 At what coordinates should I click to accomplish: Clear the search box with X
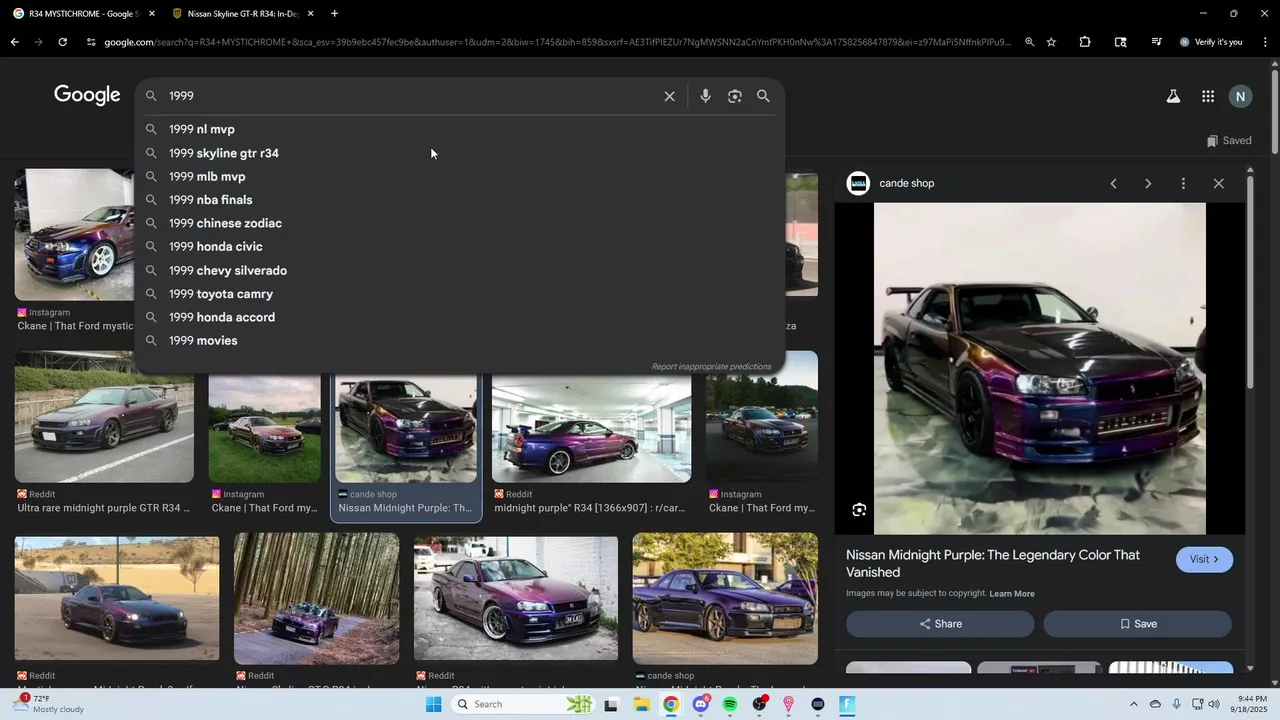tap(669, 96)
